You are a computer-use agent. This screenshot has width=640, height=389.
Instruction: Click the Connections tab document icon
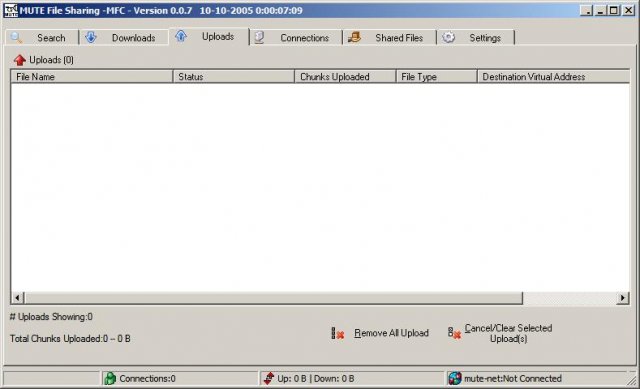pos(259,38)
